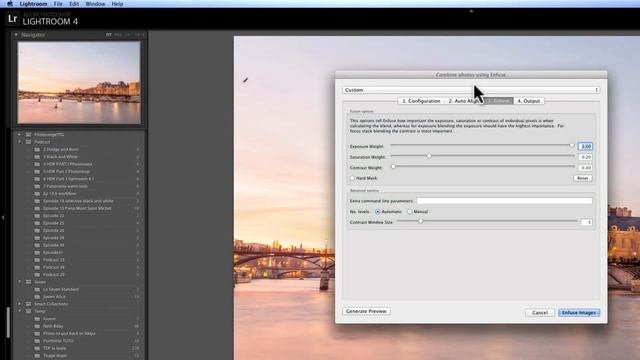Viewport: 640px width, 360px height.
Task: Open the Help menu
Action: 118,4
